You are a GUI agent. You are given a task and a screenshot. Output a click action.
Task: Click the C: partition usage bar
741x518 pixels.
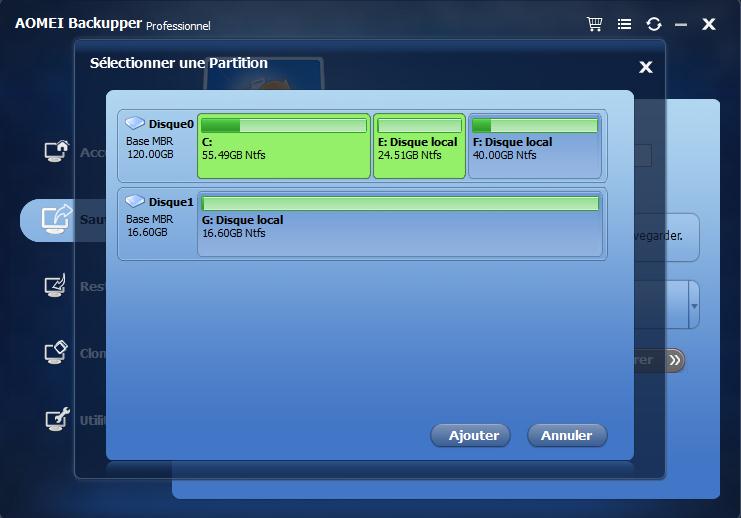tap(284, 125)
